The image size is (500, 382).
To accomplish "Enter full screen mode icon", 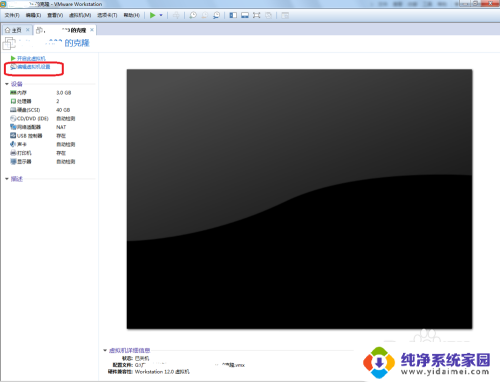I will click(256, 15).
